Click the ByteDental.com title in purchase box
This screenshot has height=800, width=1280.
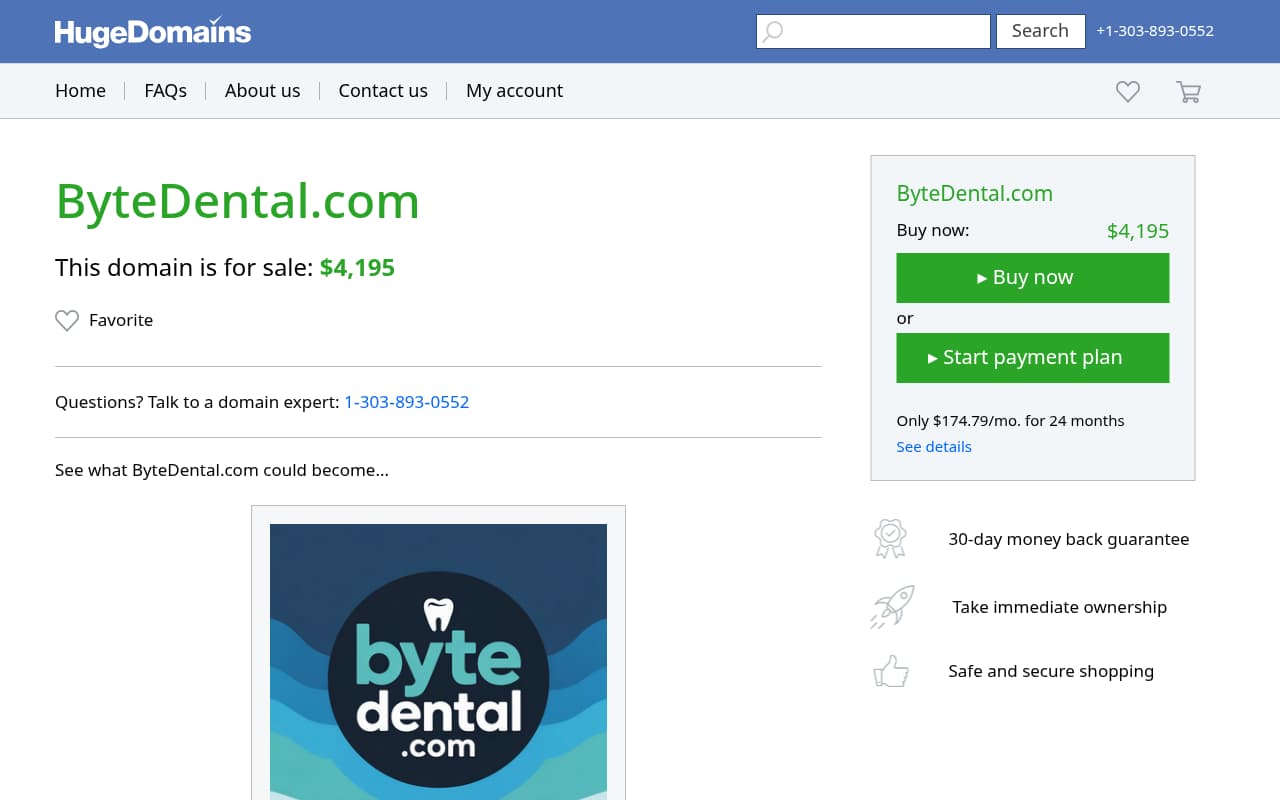tap(974, 193)
